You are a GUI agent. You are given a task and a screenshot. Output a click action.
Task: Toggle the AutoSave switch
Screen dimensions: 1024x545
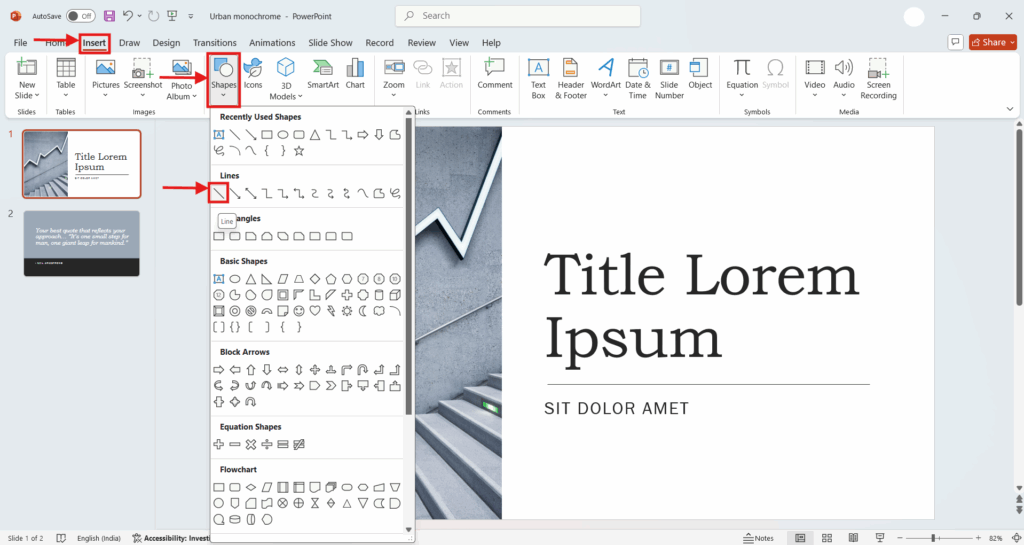pos(80,16)
